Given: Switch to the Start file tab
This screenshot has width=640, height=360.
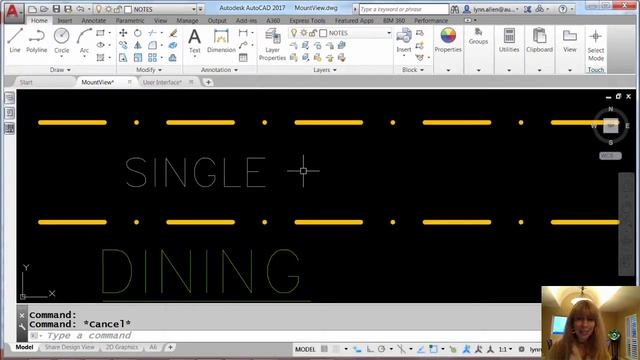Looking at the screenshot, I should click(x=26, y=82).
